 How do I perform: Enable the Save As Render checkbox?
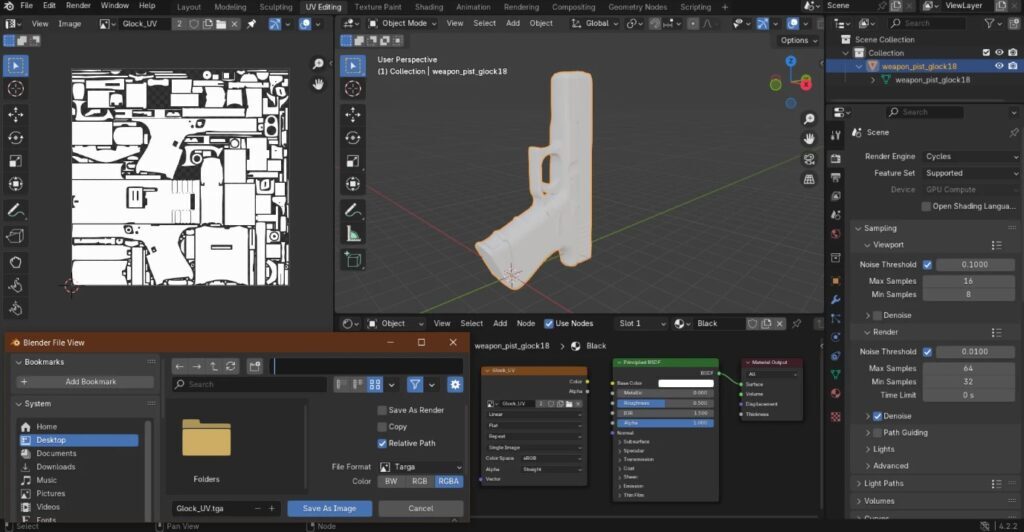pyautogui.click(x=382, y=410)
